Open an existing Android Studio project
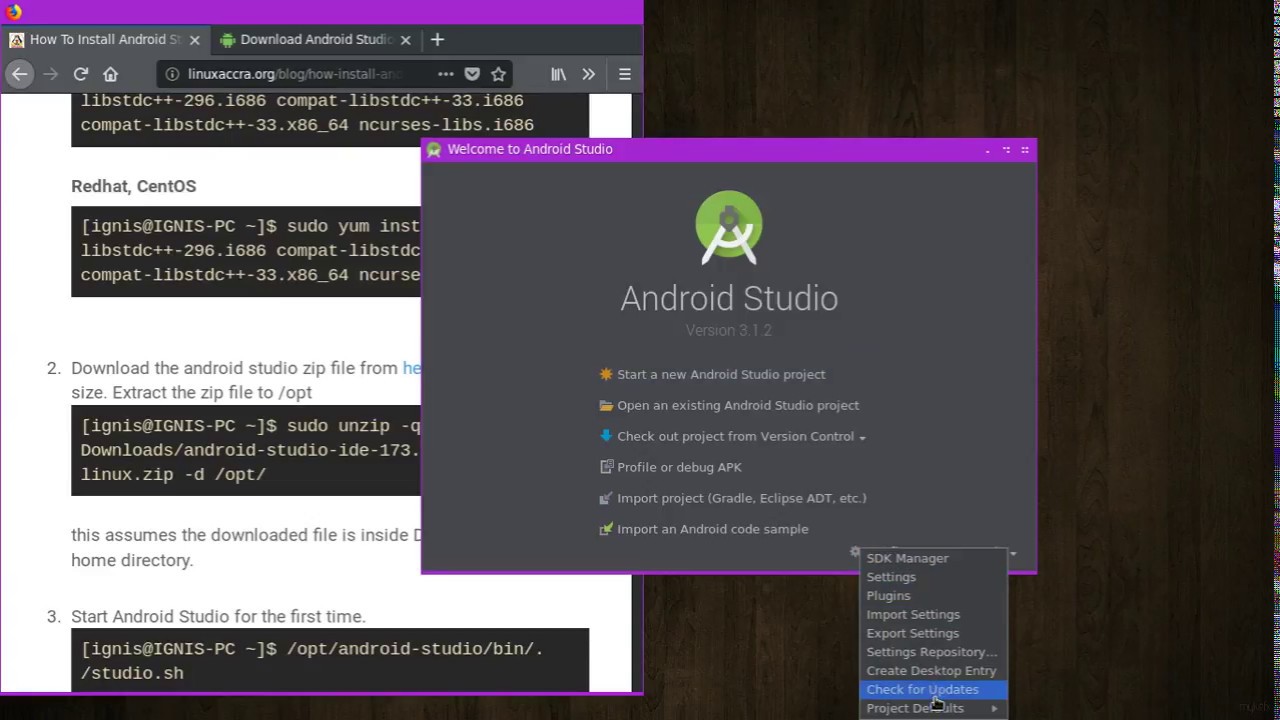 [x=738, y=405]
